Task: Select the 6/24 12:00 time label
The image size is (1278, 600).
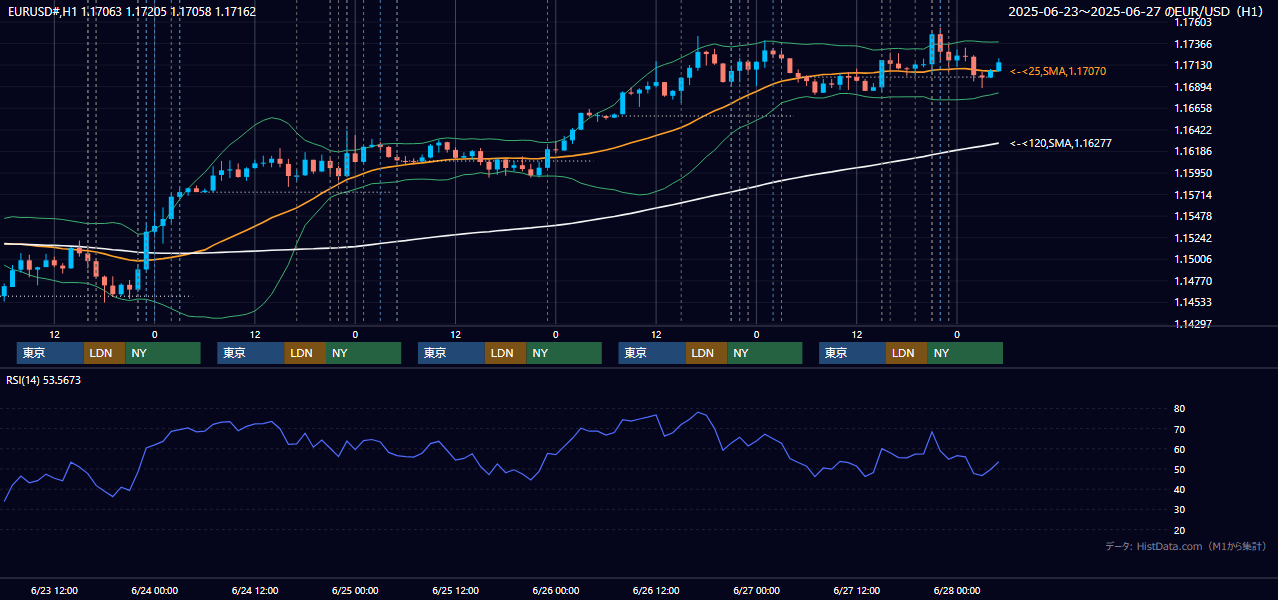Action: click(255, 590)
